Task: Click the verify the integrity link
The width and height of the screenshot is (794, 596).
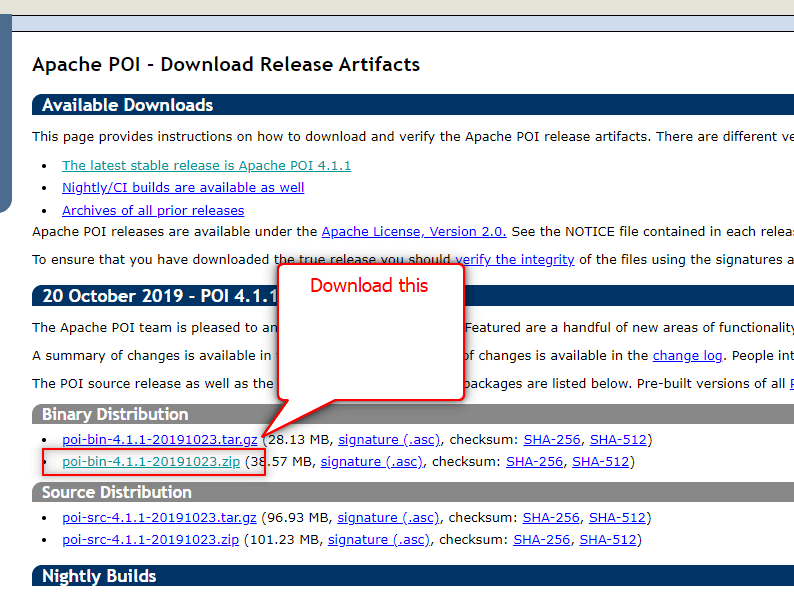Action: [514, 259]
